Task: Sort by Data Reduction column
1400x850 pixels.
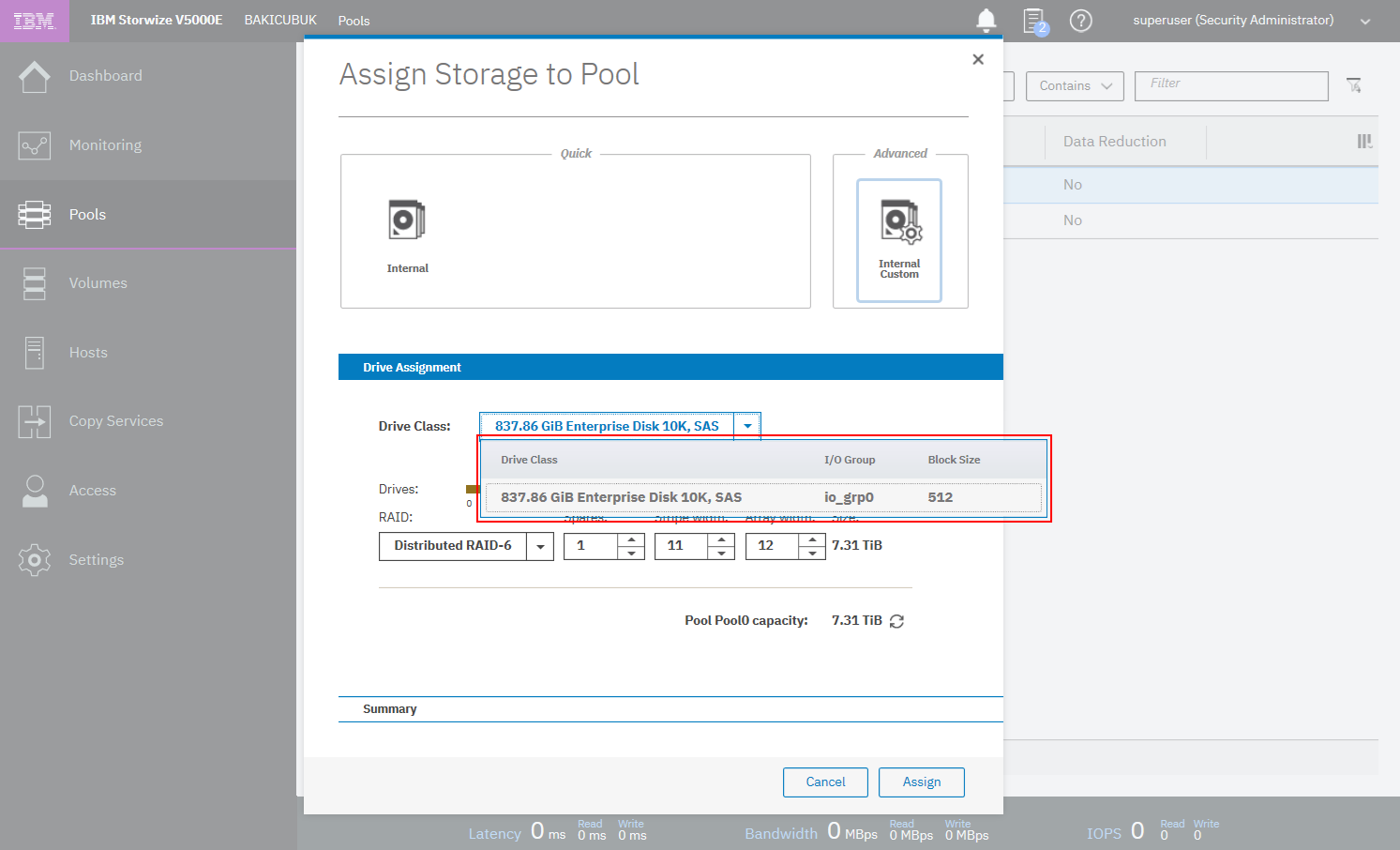Action: [1115, 142]
